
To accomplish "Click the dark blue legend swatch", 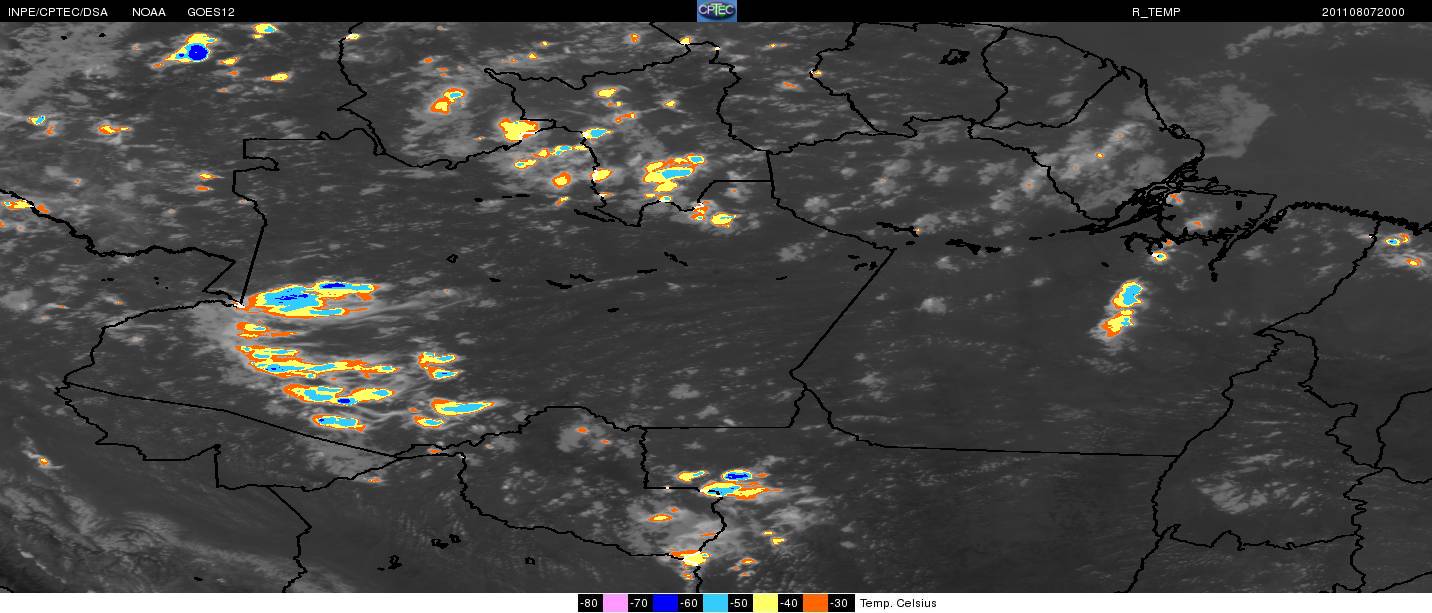I will 665,603.
